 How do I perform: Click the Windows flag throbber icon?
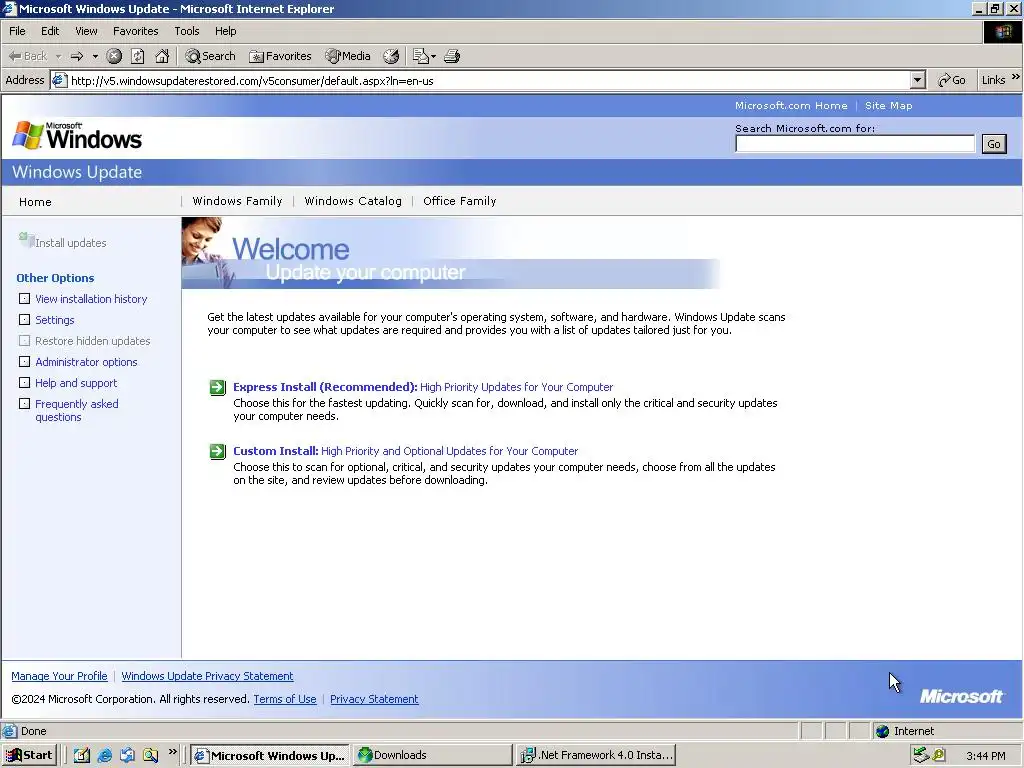coord(1002,32)
